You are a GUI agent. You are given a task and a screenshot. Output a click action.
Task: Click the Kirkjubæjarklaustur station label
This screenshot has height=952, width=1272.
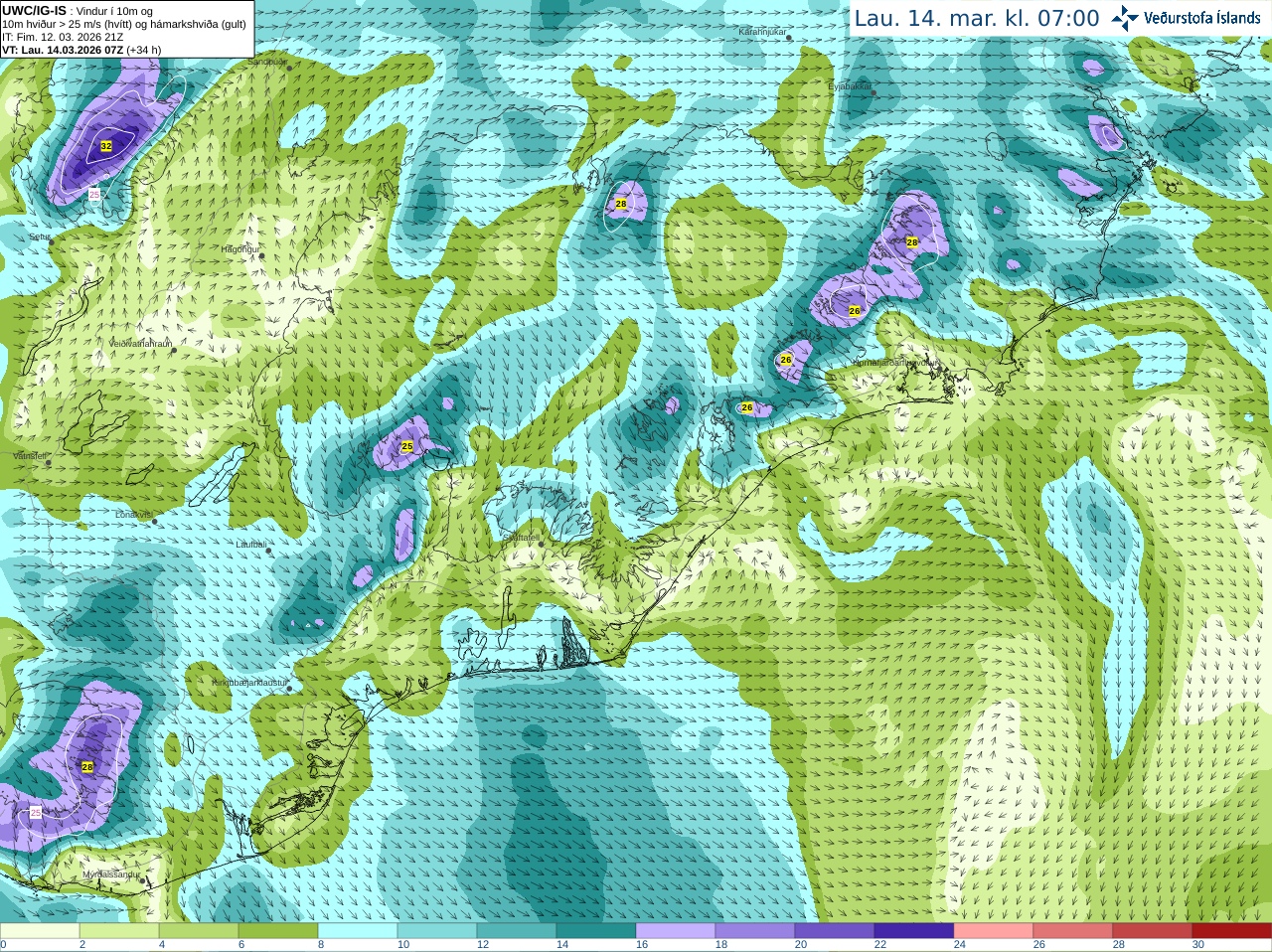(x=250, y=684)
